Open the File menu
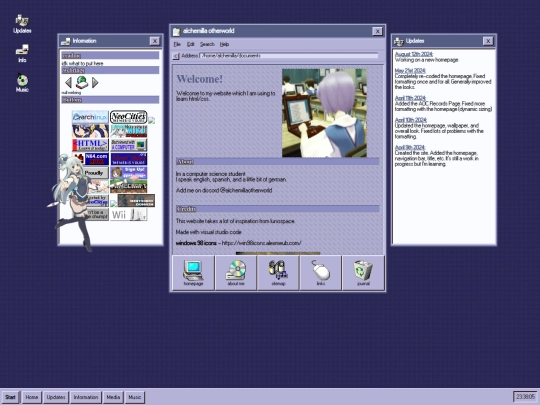The width and height of the screenshot is (540, 405). [x=177, y=44]
